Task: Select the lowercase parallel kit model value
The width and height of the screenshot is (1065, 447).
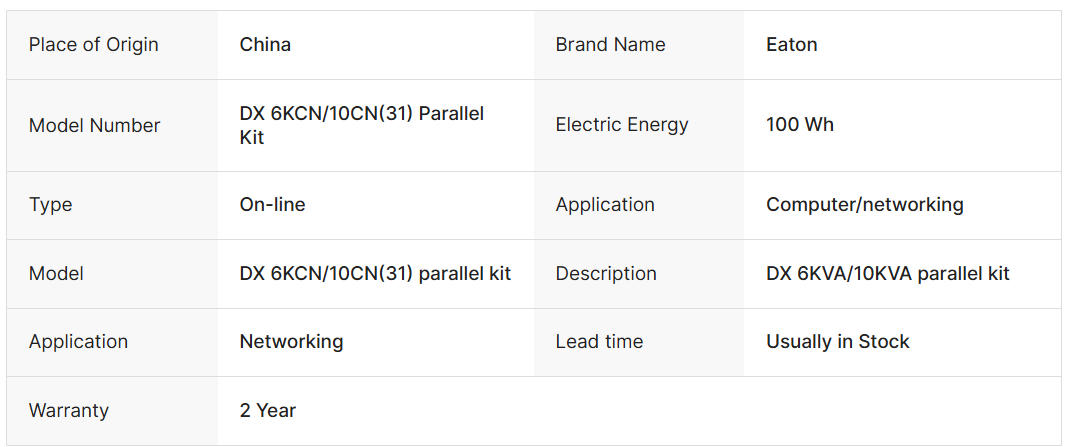Action: point(375,274)
